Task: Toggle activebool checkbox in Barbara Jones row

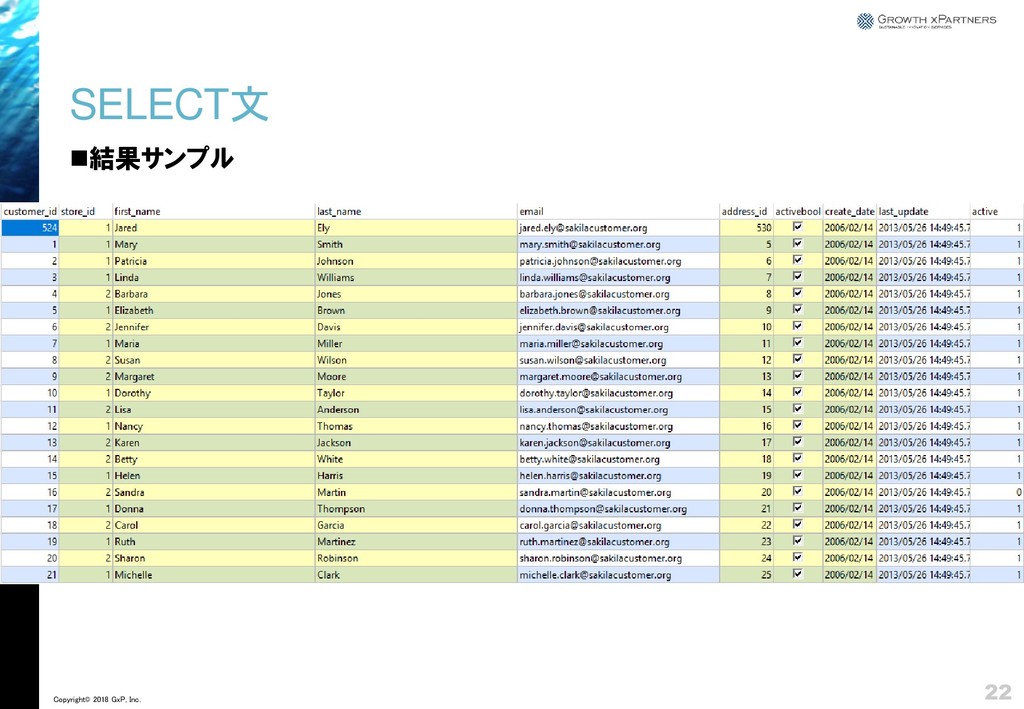Action: (x=797, y=293)
